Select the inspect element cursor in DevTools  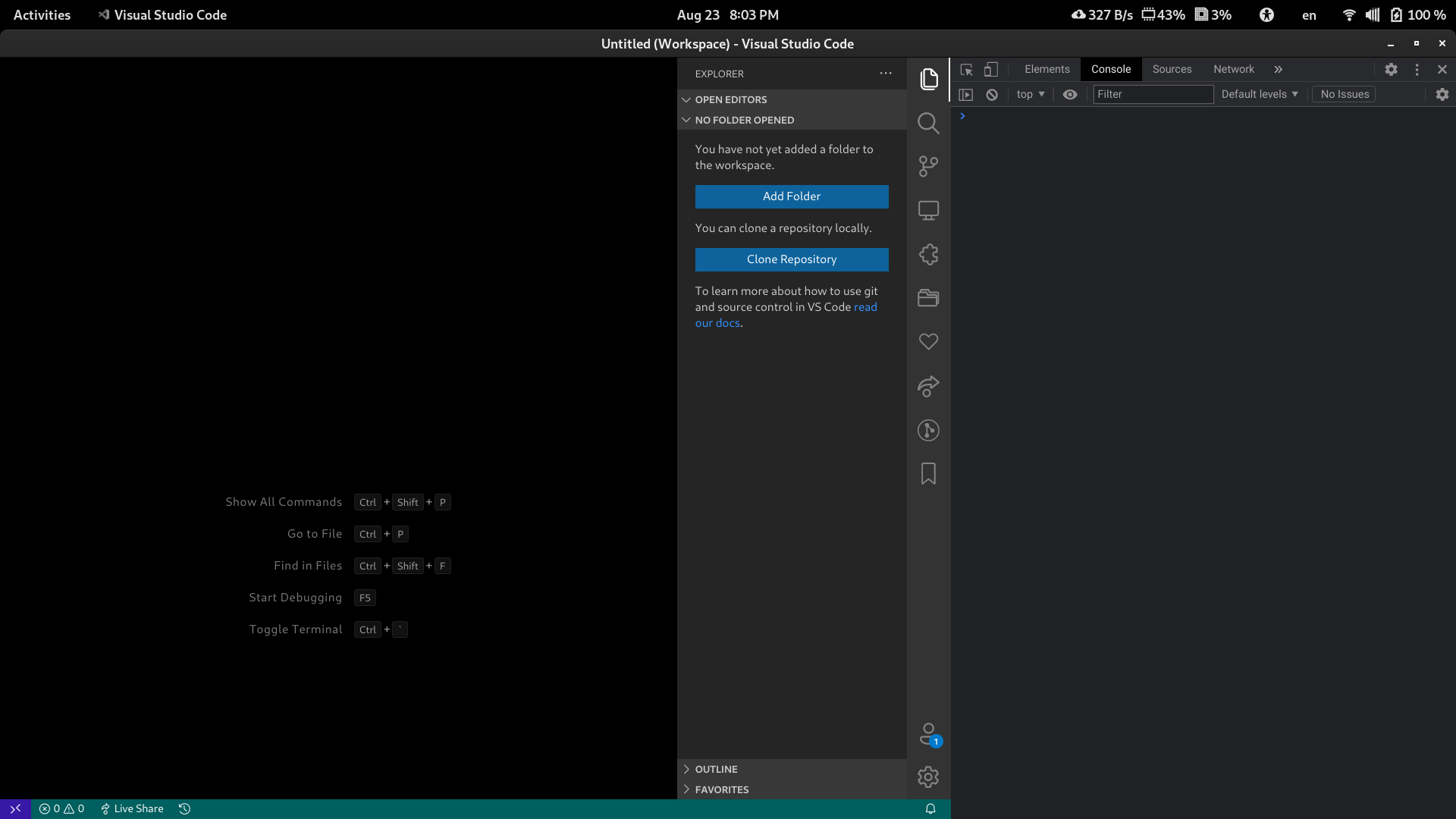966,69
